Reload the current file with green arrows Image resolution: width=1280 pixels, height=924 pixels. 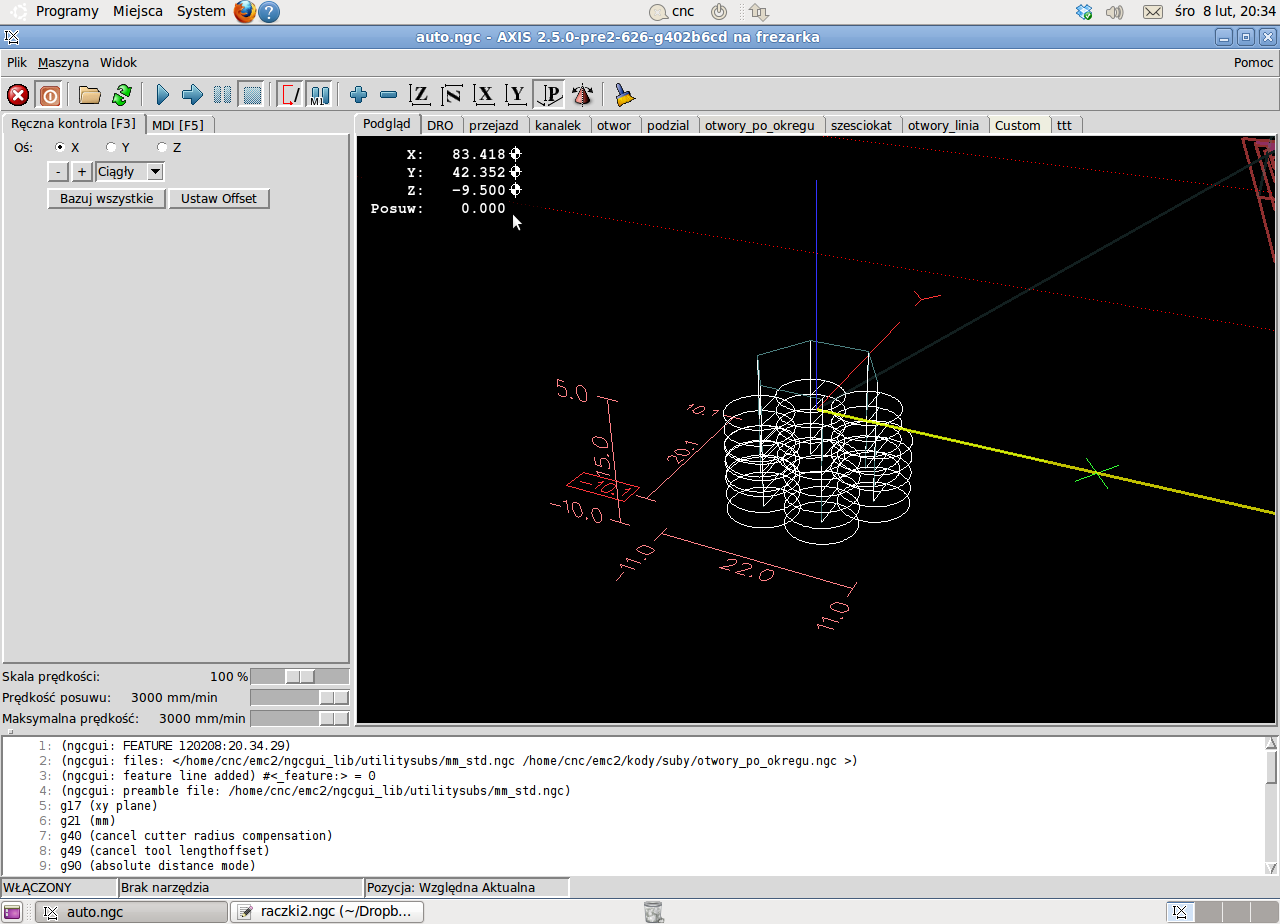pyautogui.click(x=122, y=95)
